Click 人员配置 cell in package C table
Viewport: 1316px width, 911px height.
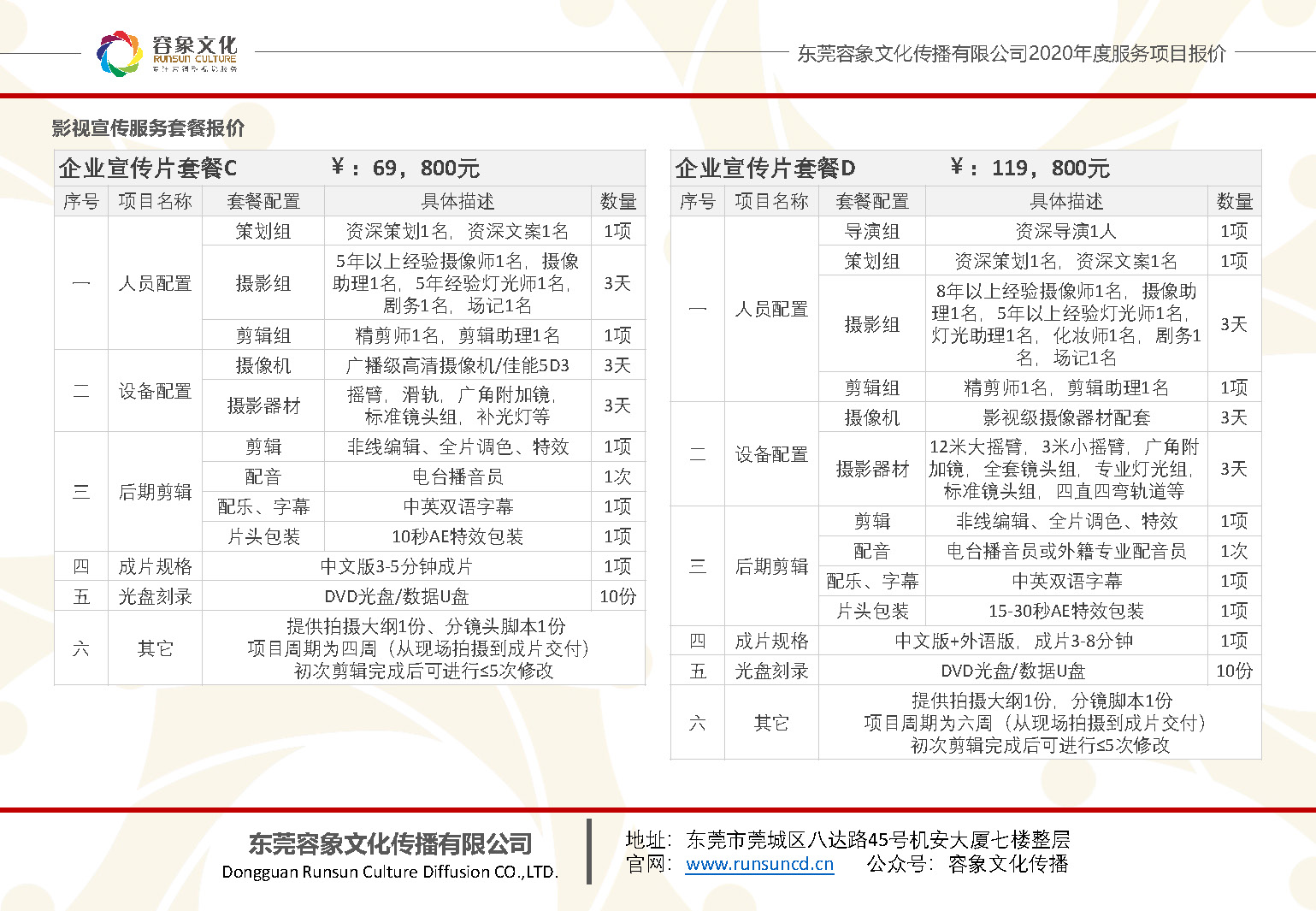(155, 283)
